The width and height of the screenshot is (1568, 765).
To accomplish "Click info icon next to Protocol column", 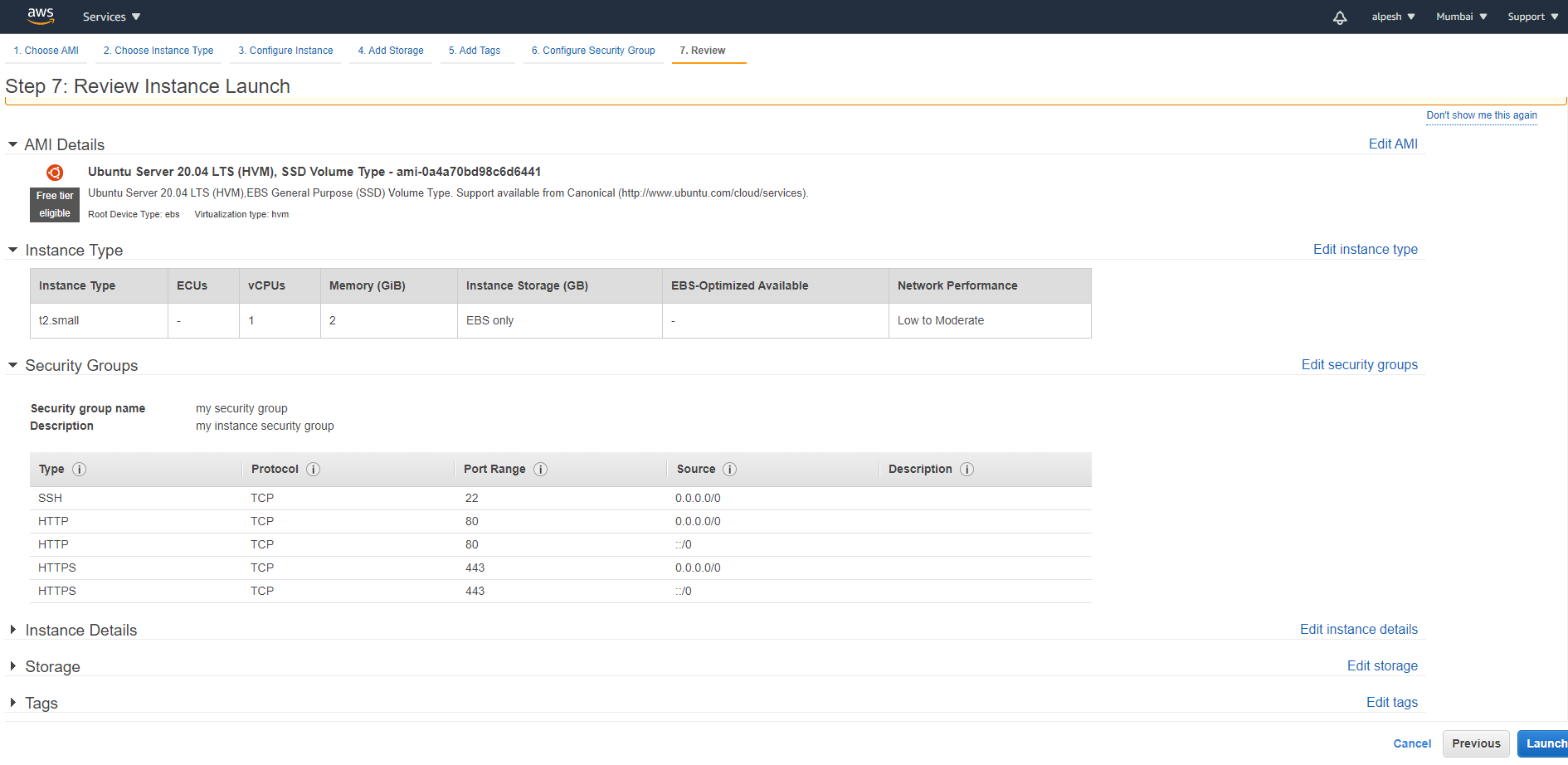I will click(x=314, y=470).
